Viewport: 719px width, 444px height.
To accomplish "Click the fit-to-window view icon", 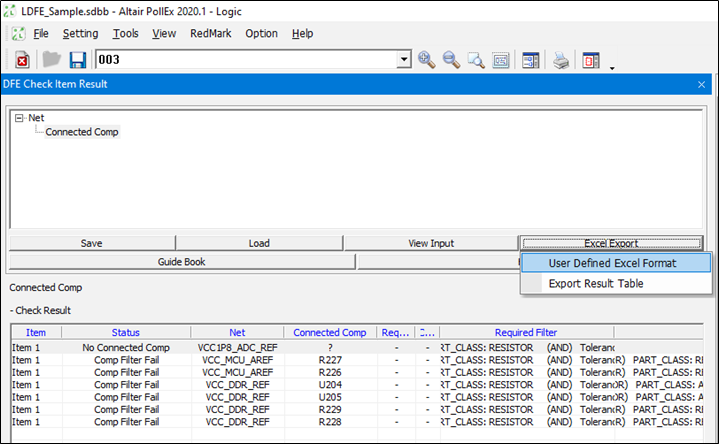I will (501, 60).
